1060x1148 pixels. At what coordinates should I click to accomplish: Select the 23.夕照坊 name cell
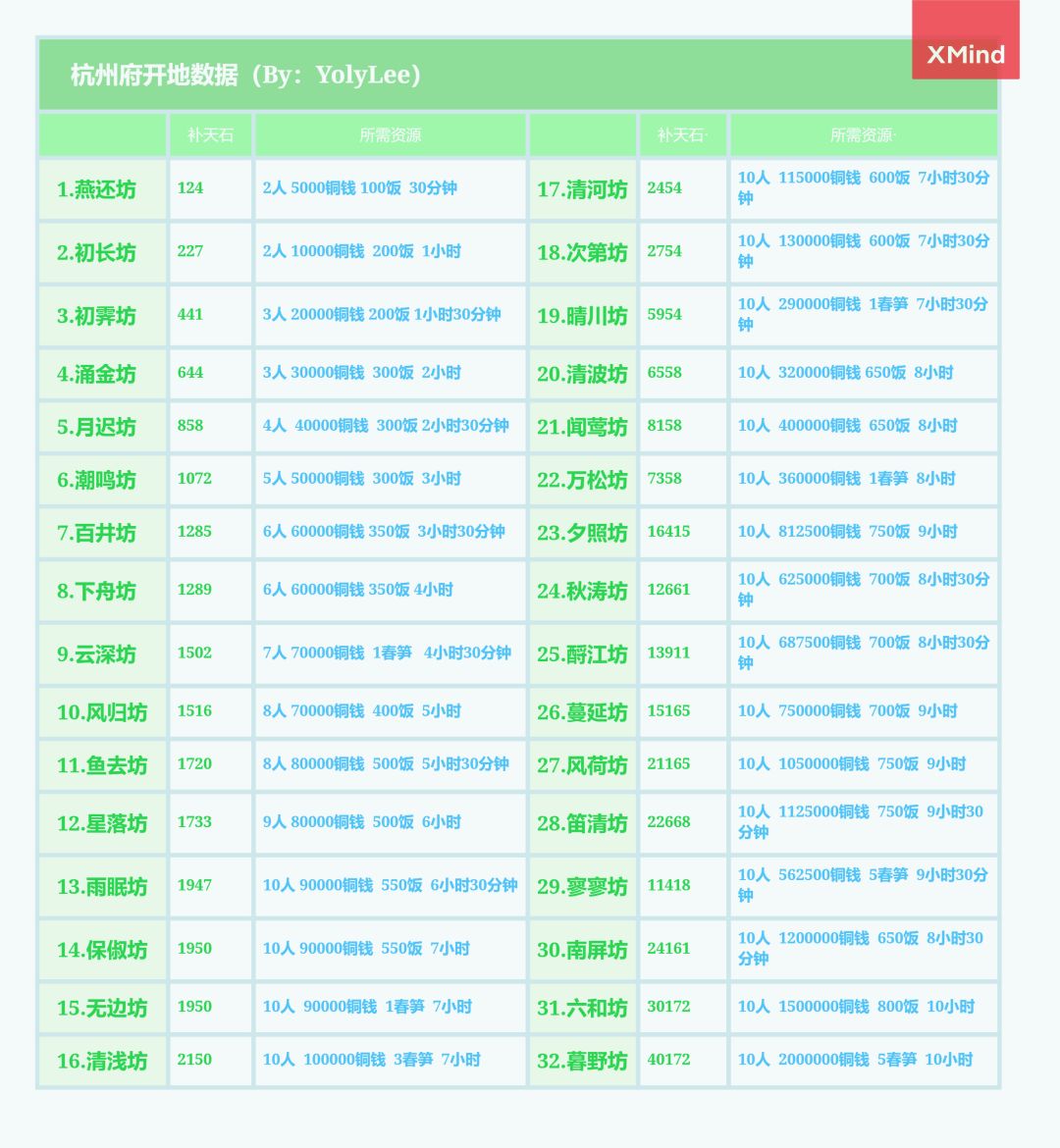pos(582,533)
